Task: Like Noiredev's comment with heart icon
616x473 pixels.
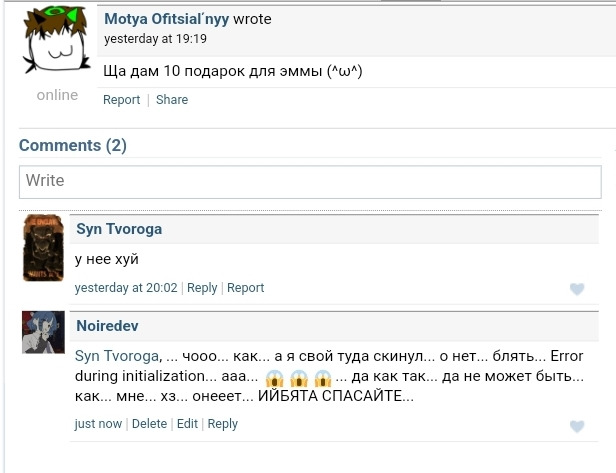Action: tap(576, 426)
